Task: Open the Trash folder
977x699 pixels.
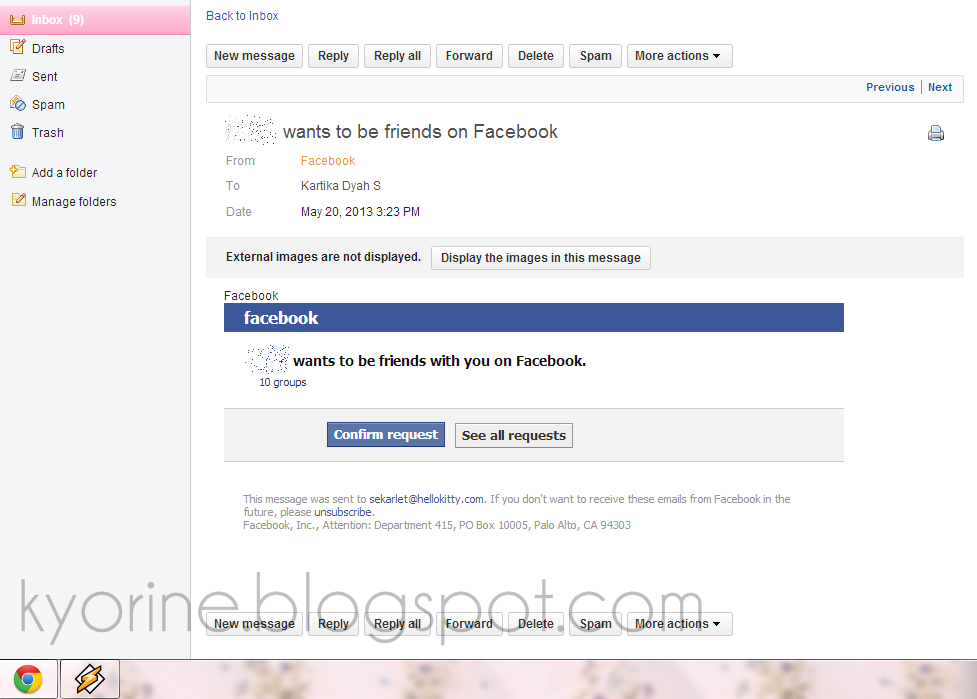Action: pos(47,133)
